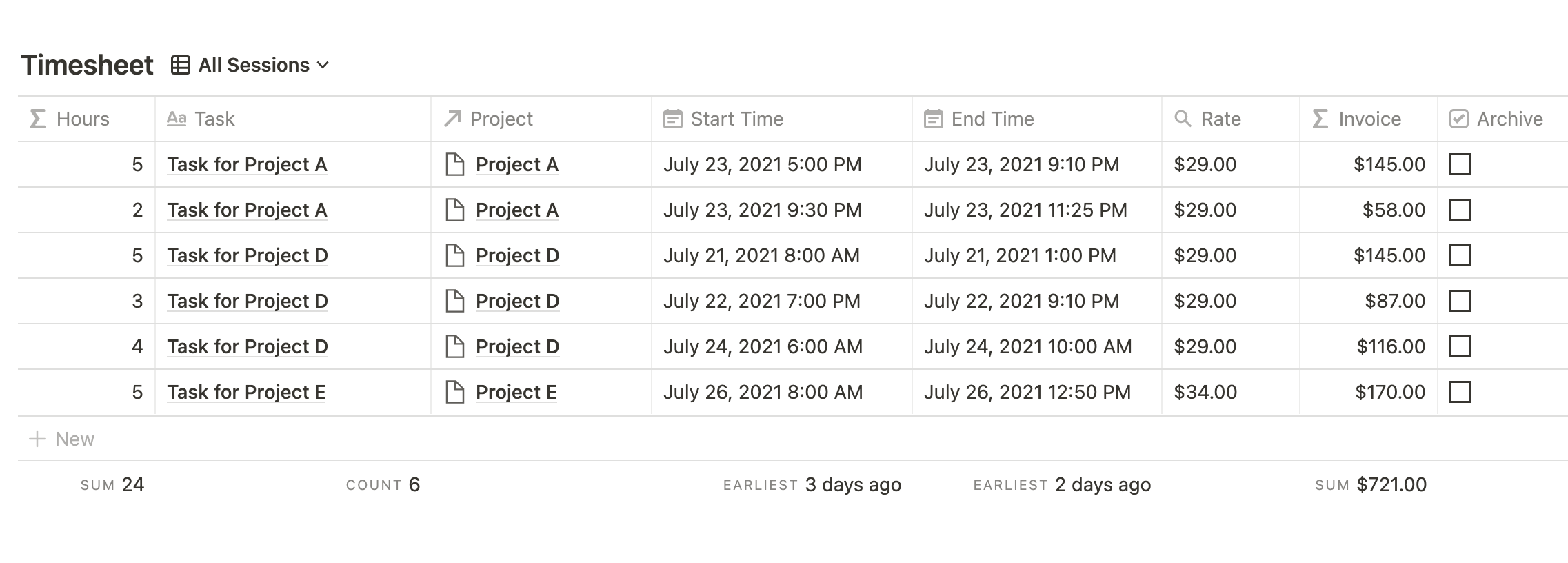Click the sigma icon in Invoice header
Screen dimensions: 1568x563
pyautogui.click(x=1320, y=119)
